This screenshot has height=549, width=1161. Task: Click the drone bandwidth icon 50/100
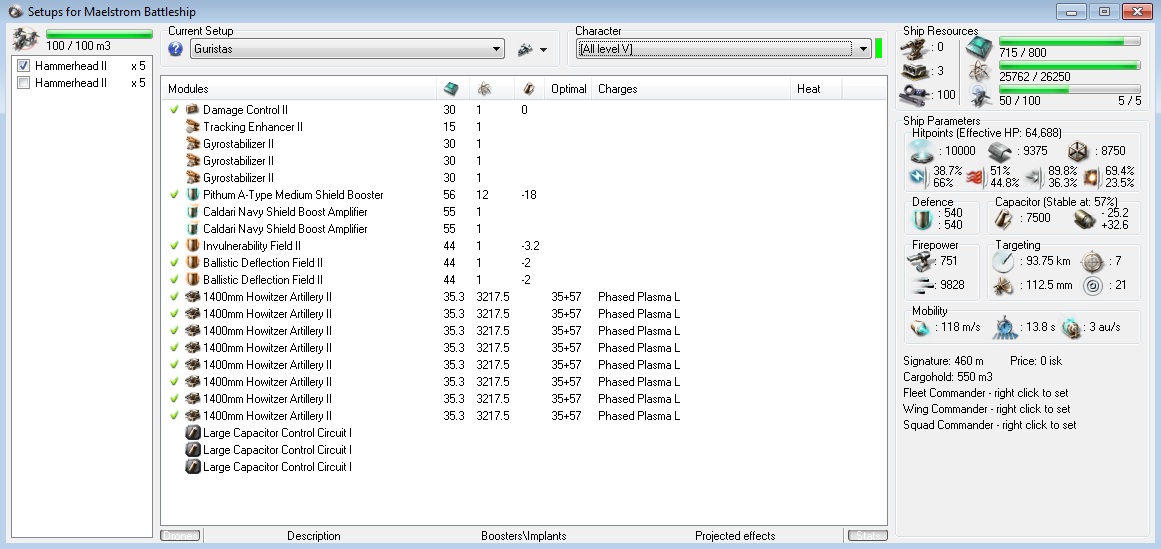point(980,96)
